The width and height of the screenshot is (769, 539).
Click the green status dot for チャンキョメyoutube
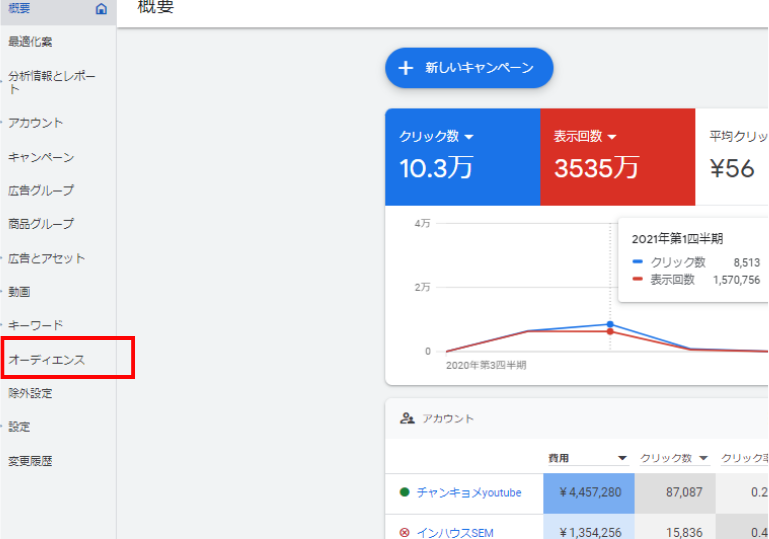pos(404,492)
